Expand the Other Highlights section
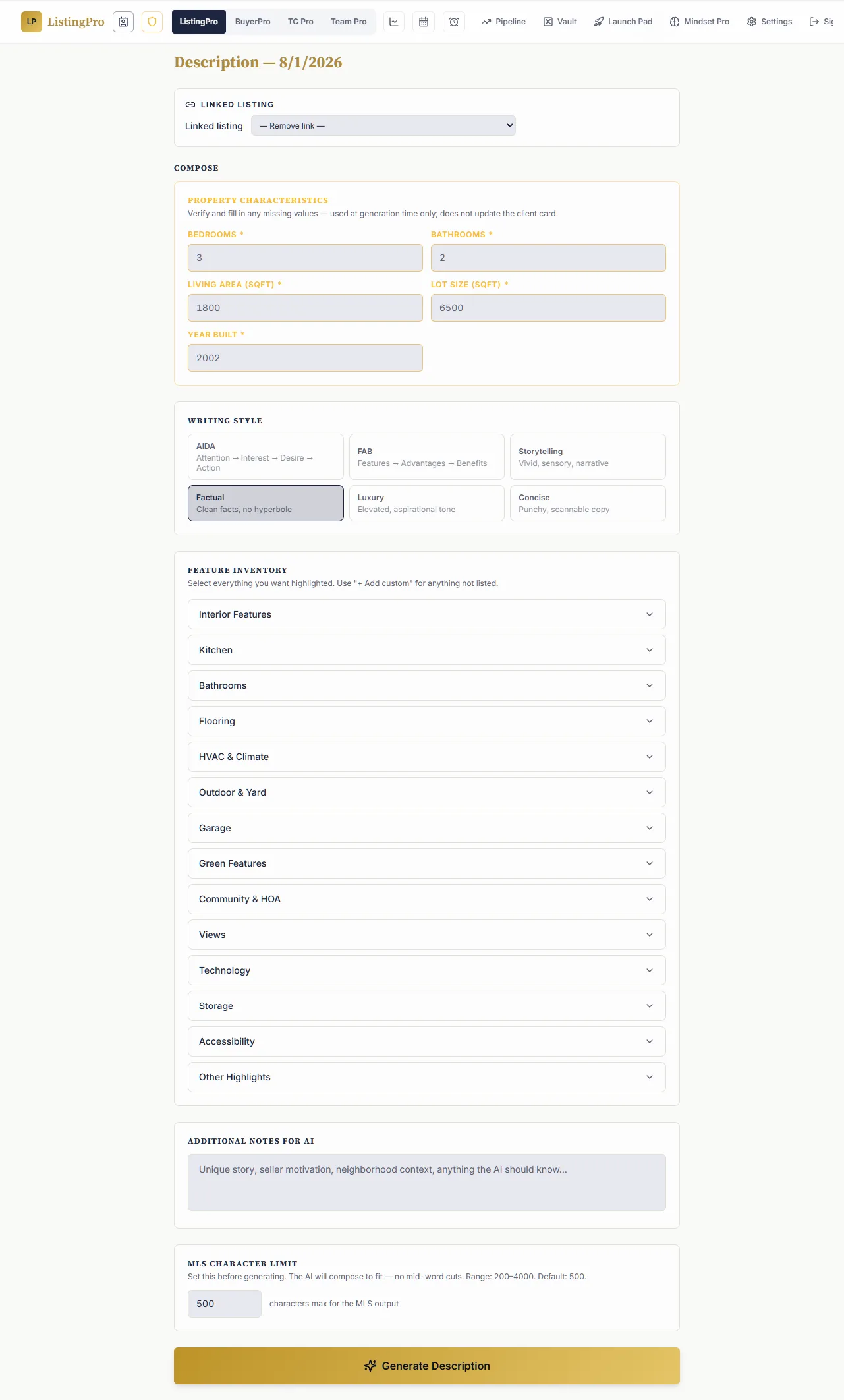844x1400 pixels. 427,1077
